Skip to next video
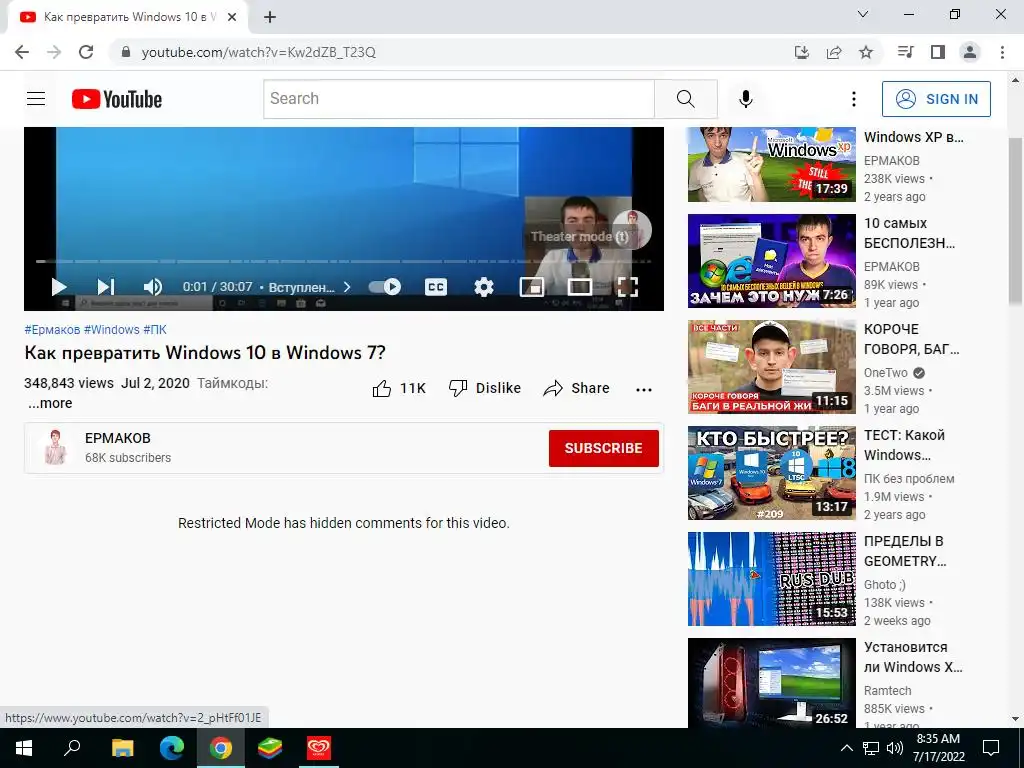The height and width of the screenshot is (768, 1024). (106, 287)
